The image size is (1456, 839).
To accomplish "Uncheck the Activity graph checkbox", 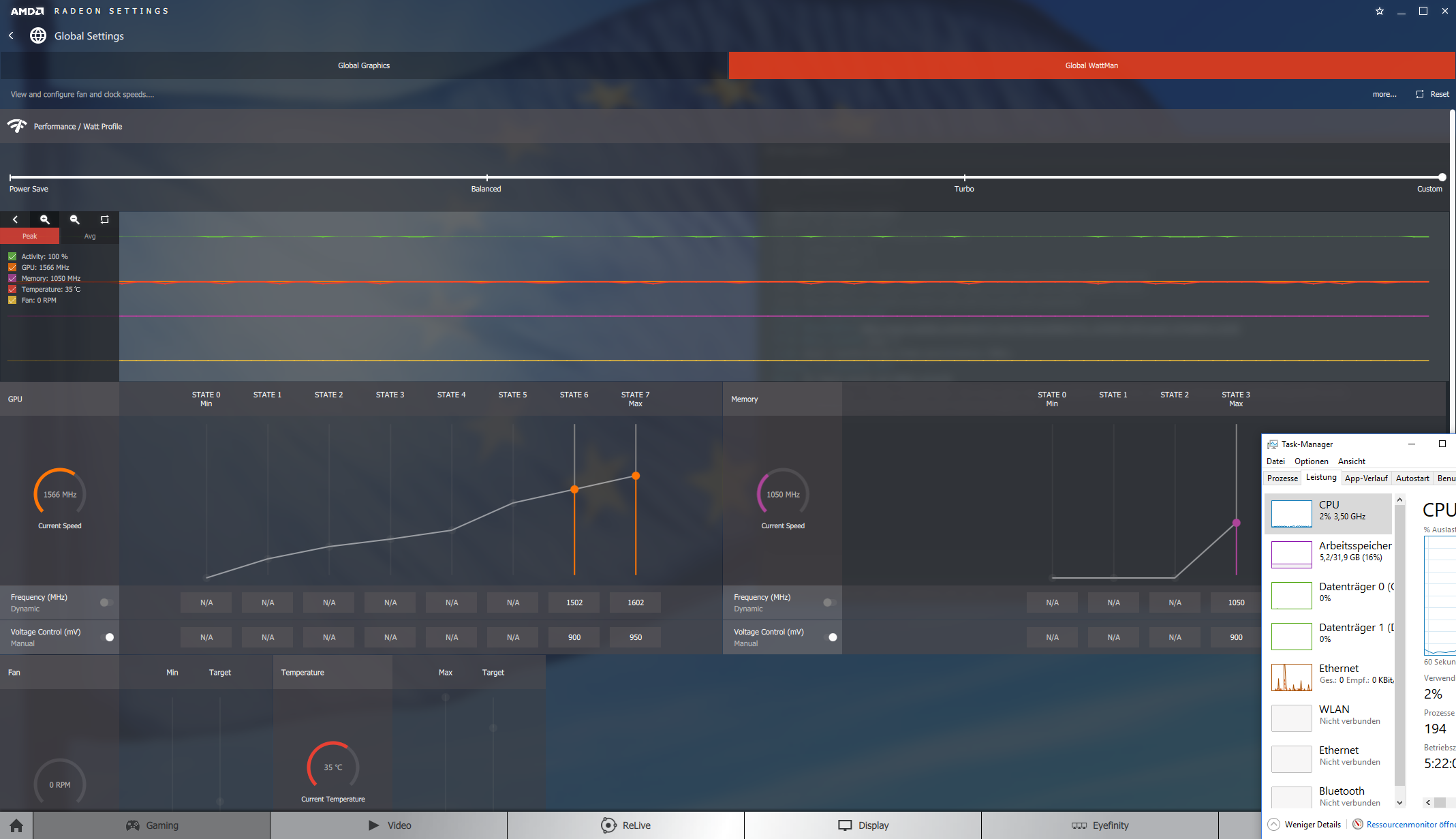I will point(12,256).
